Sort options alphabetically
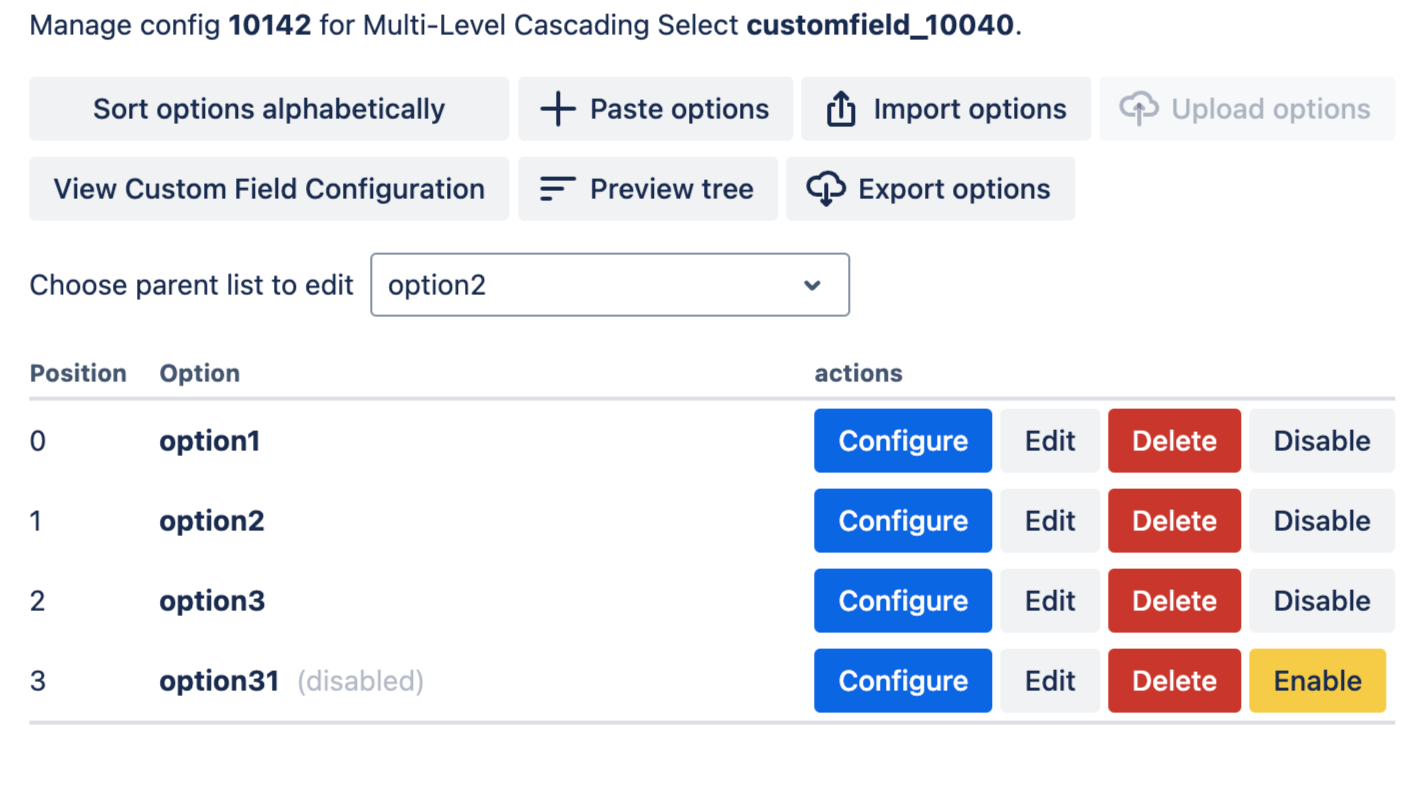Image resolution: width=1417 pixels, height=806 pixels. coord(269,109)
